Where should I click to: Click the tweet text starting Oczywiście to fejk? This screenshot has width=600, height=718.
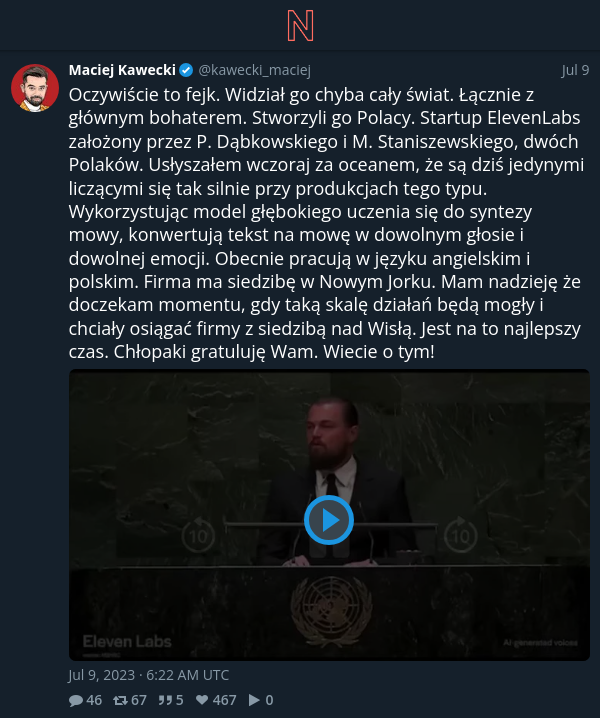coord(326,223)
